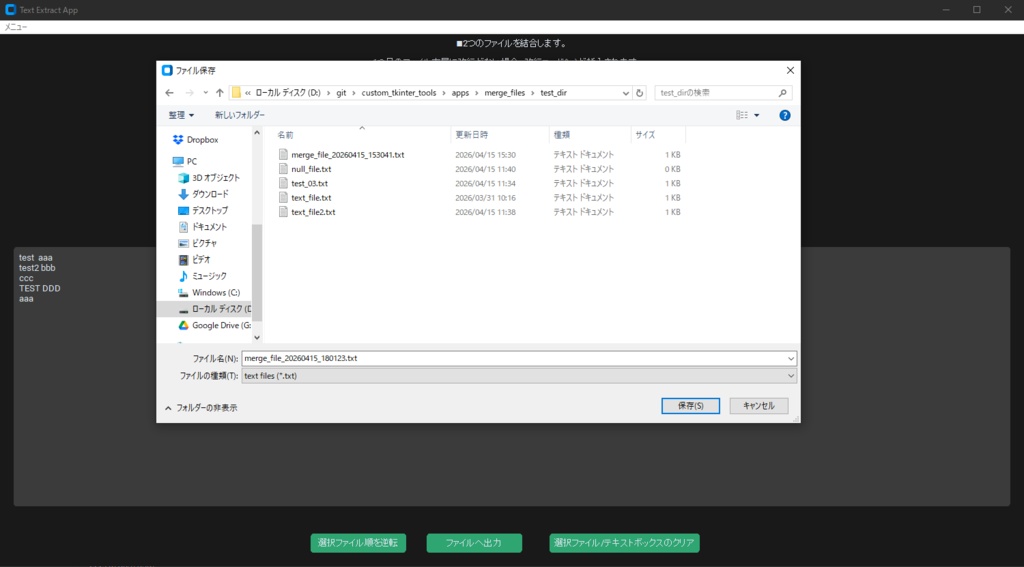The height and width of the screenshot is (567, 1024).
Task: Click the 0 KB size cell
Action: click(672, 169)
